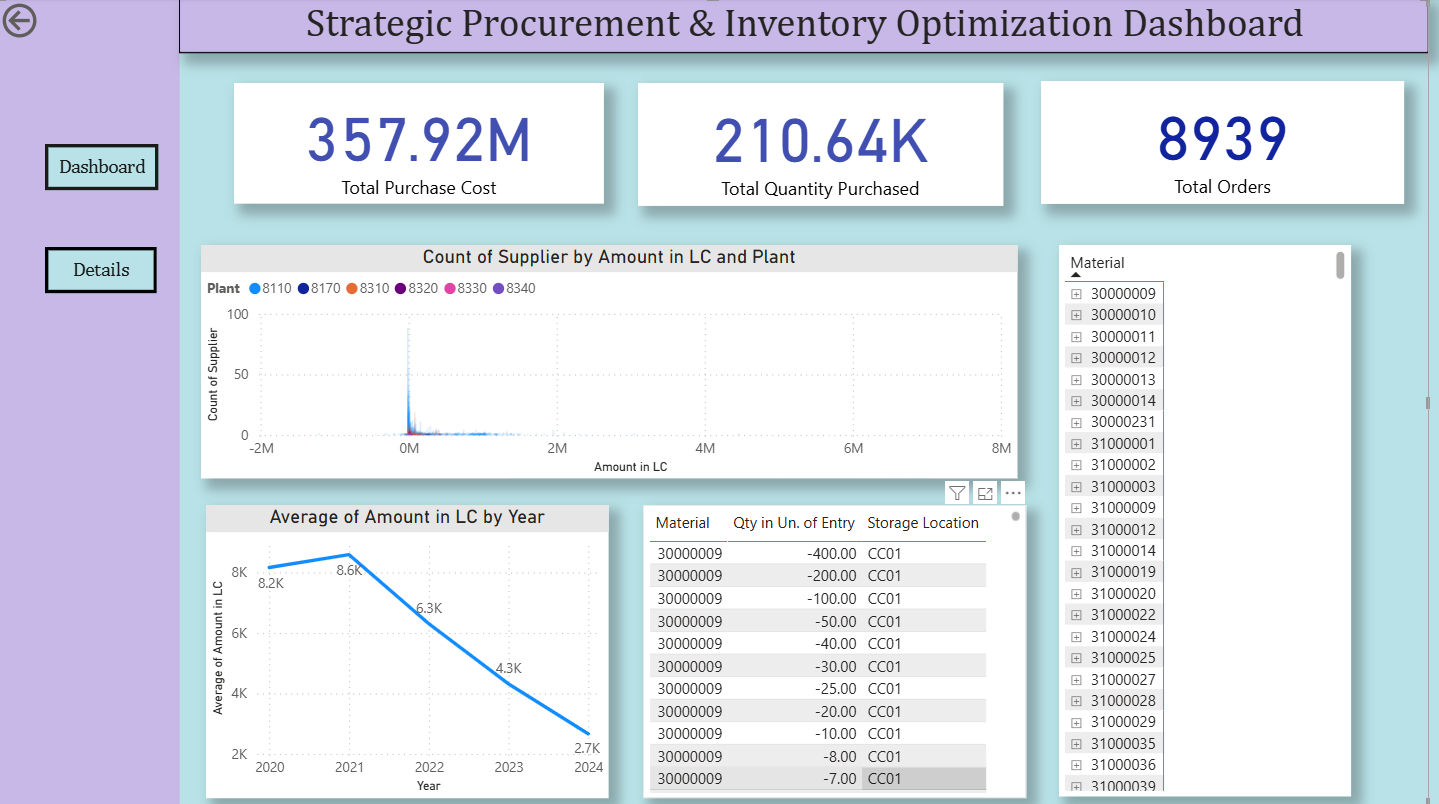Screen dimensions: 1439x804
Task: Expand material 30000013 row
Action: pyautogui.click(x=1077, y=380)
